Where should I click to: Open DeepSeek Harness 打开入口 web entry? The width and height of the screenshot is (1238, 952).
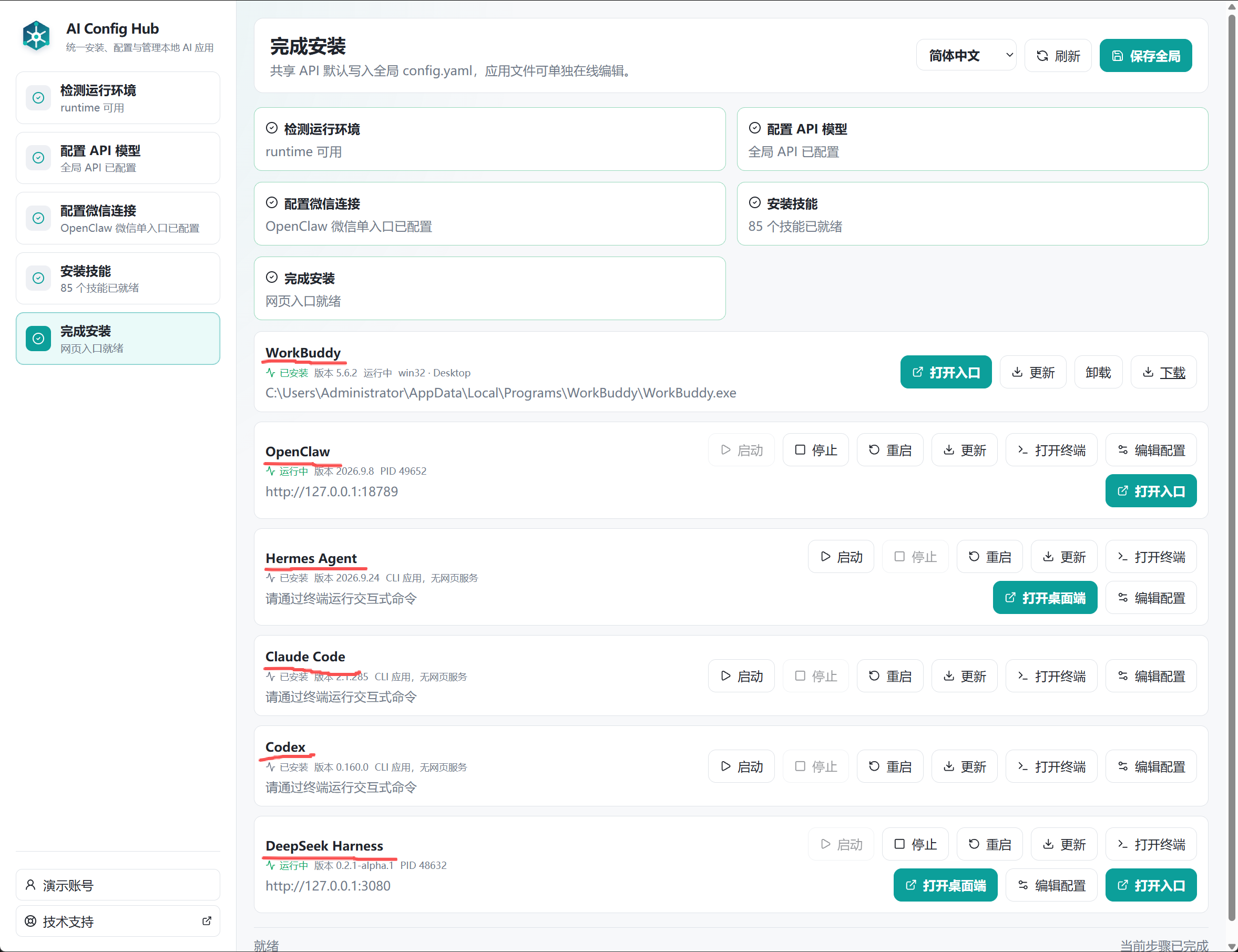(x=1151, y=885)
